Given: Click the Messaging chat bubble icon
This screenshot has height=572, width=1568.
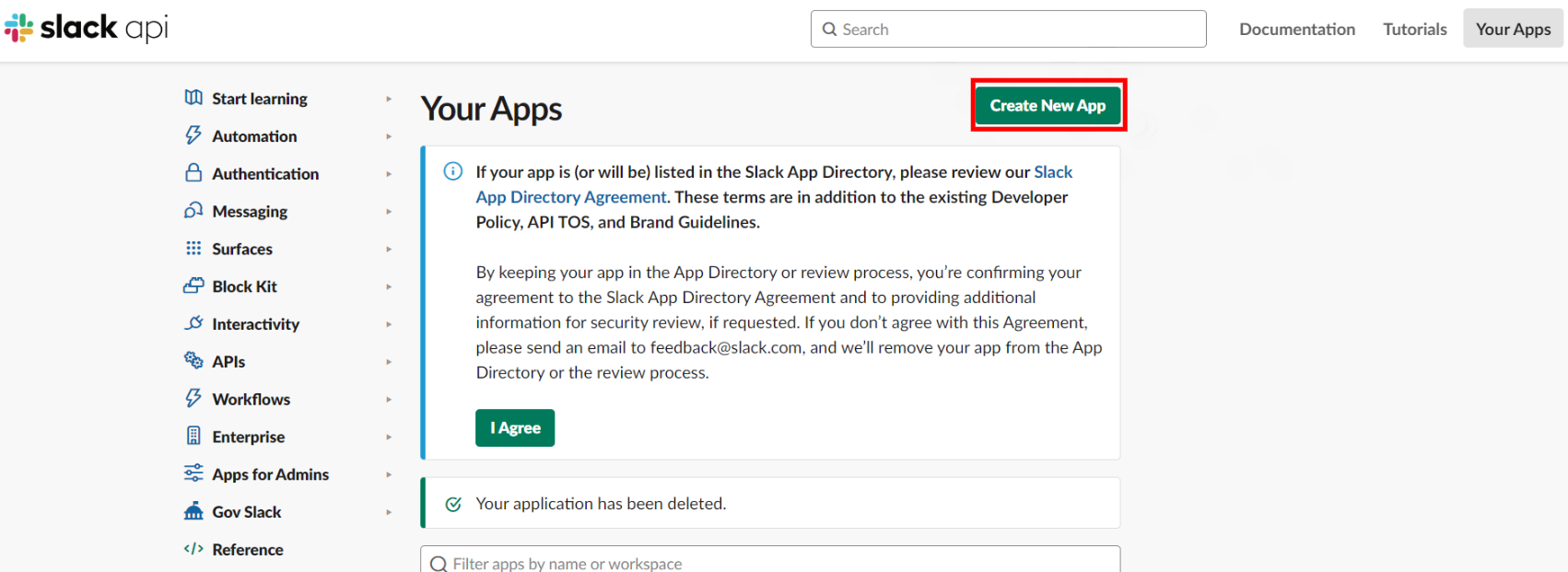Looking at the screenshot, I should [193, 211].
